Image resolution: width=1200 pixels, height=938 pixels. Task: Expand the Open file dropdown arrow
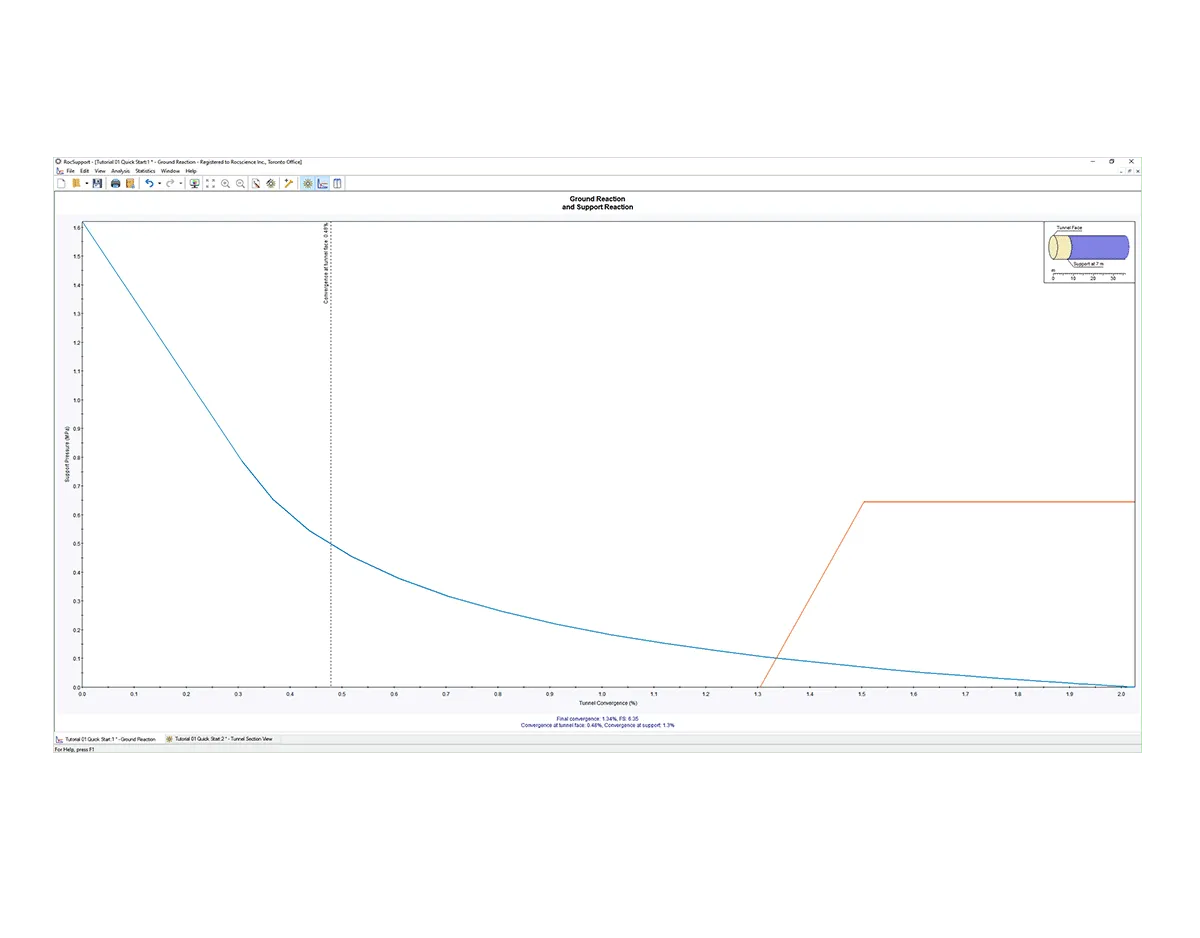pos(87,184)
